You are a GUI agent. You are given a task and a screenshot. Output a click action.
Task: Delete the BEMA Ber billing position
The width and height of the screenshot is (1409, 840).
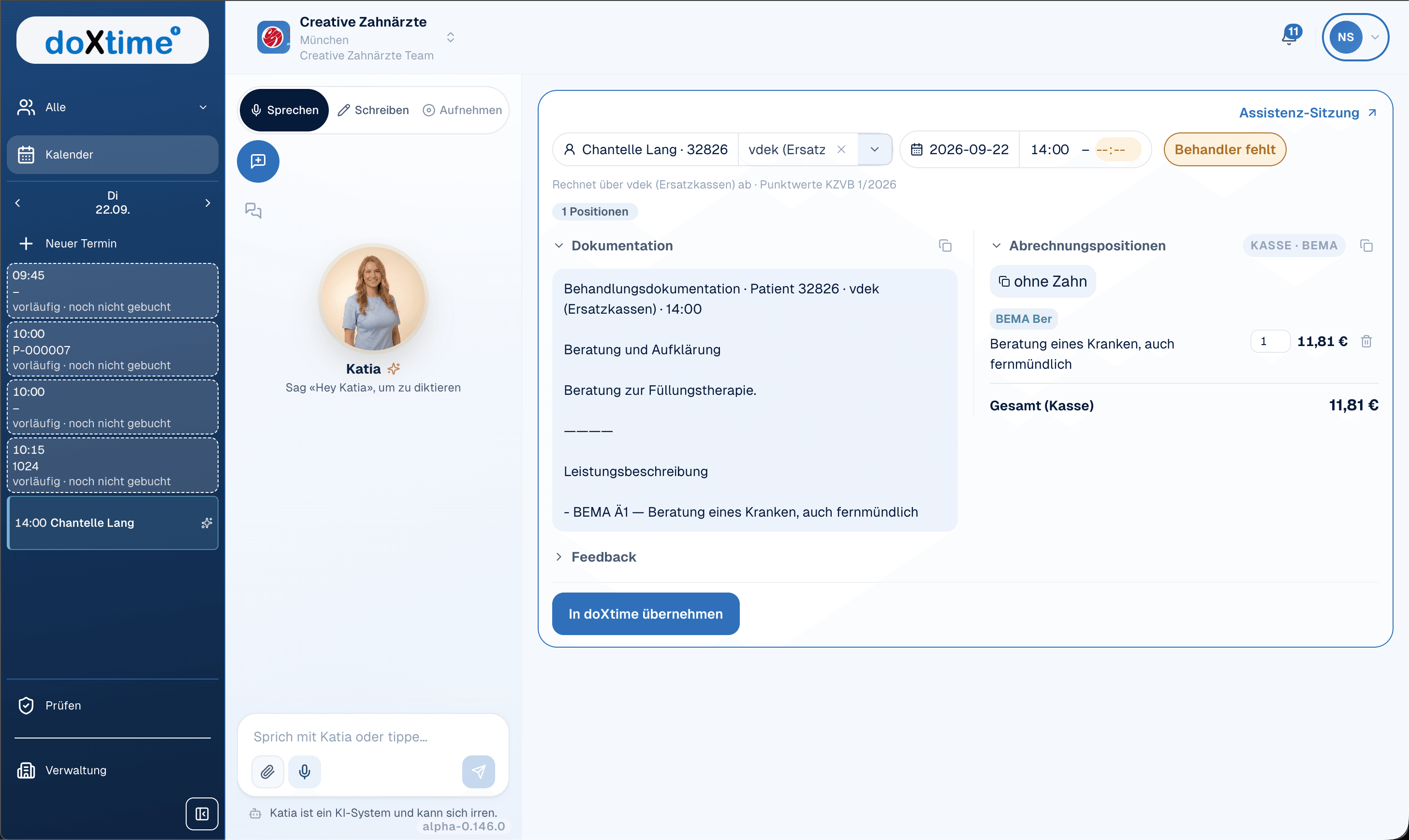tap(1366, 341)
